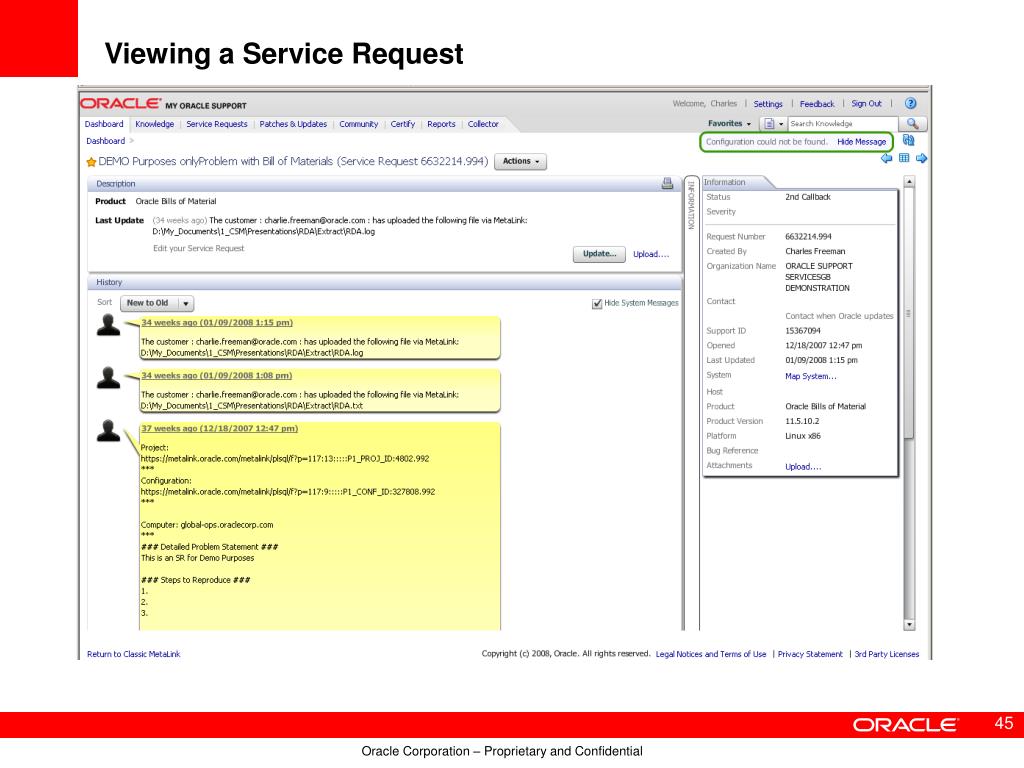Click the Update... button

pos(600,254)
